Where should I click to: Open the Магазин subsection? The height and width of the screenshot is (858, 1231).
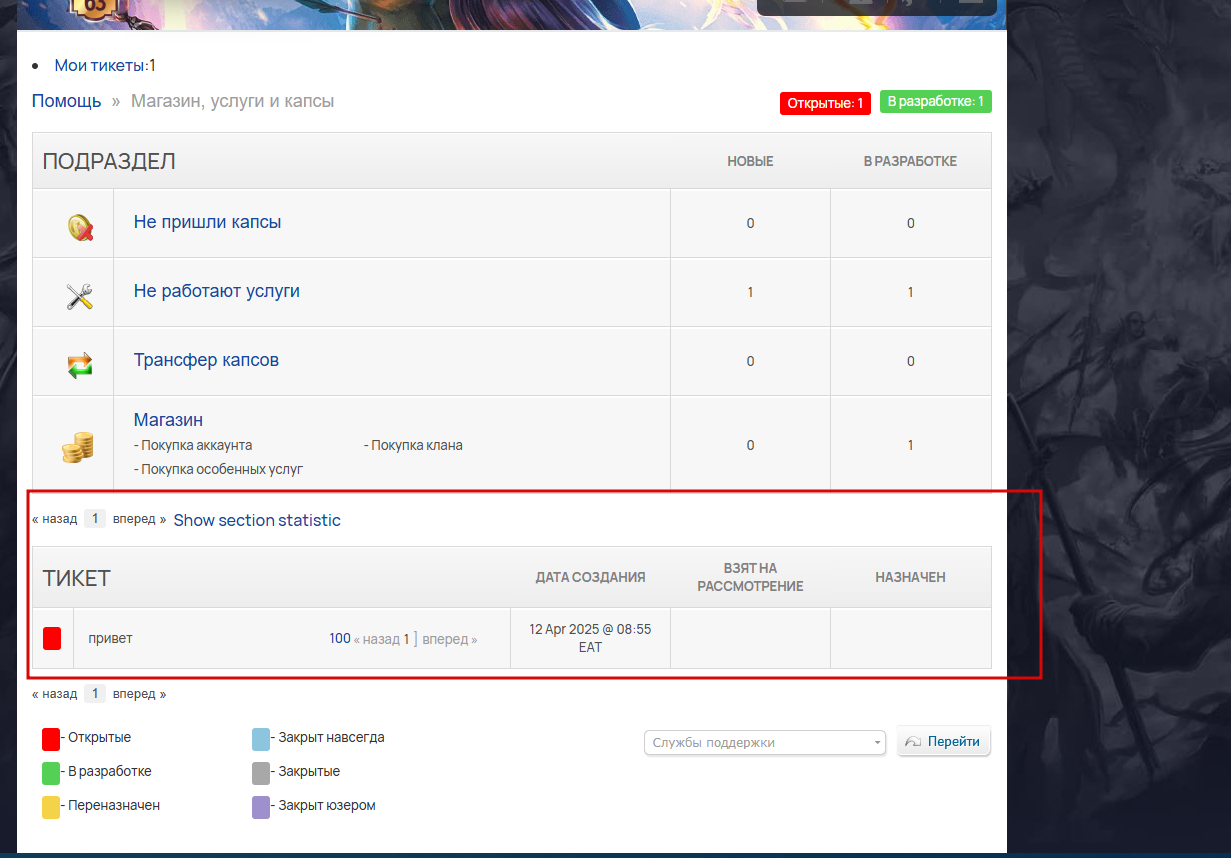(168, 420)
